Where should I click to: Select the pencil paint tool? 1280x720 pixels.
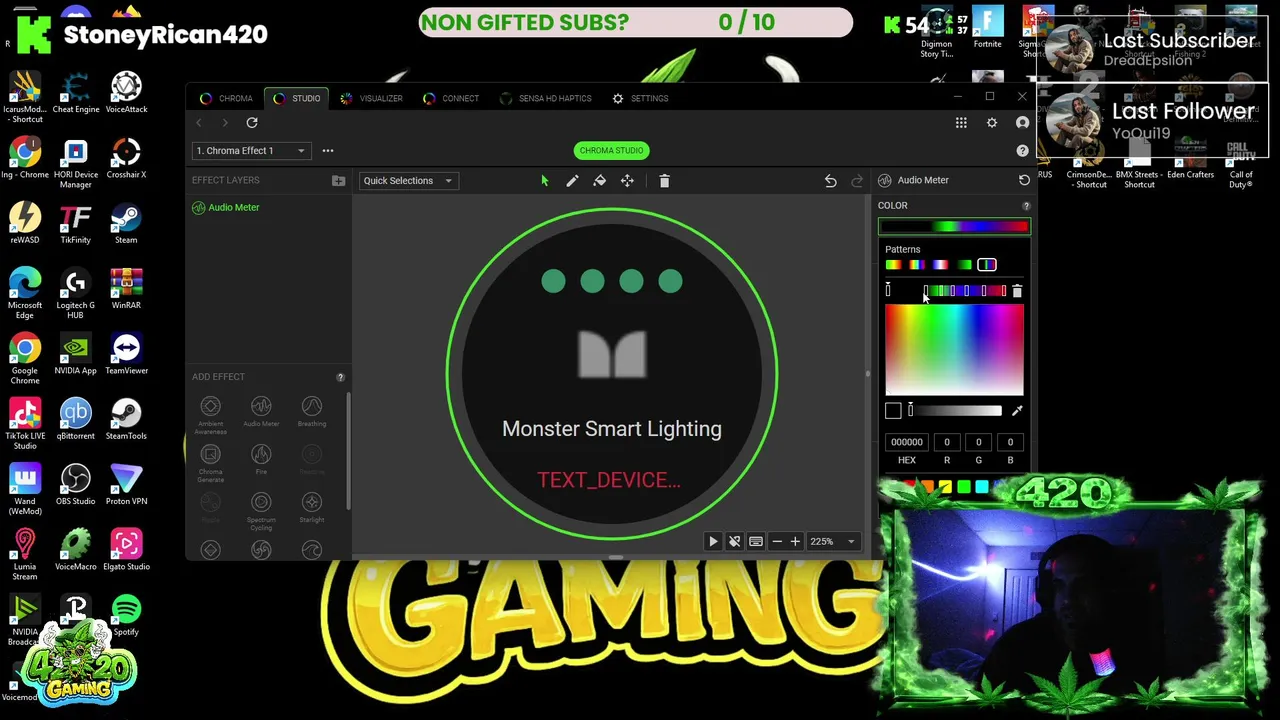[572, 181]
